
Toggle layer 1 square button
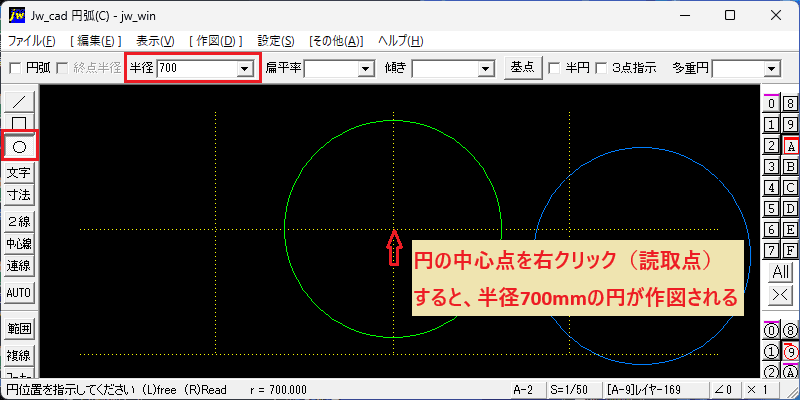click(771, 124)
